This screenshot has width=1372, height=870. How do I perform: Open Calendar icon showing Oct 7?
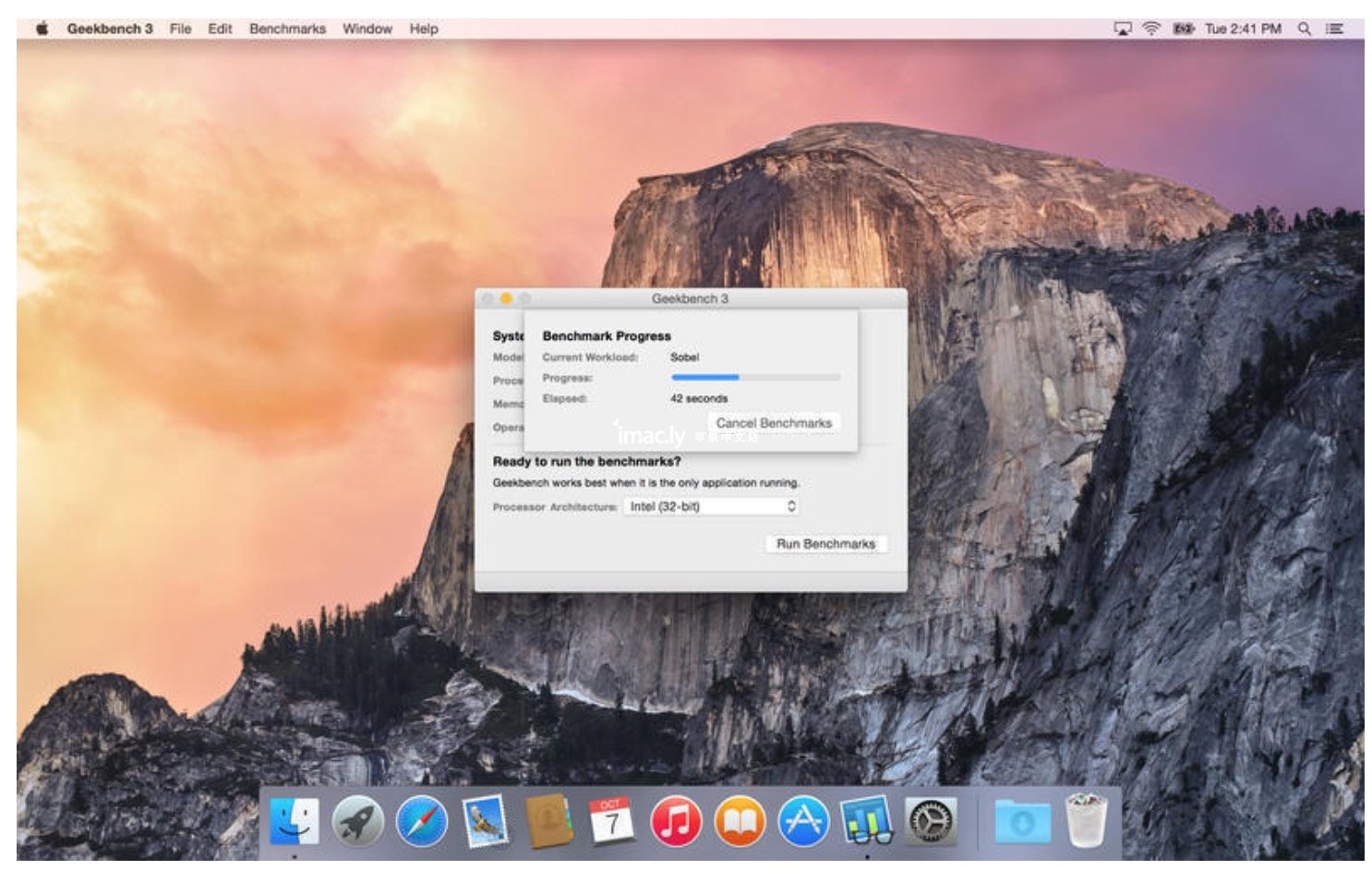[x=611, y=820]
